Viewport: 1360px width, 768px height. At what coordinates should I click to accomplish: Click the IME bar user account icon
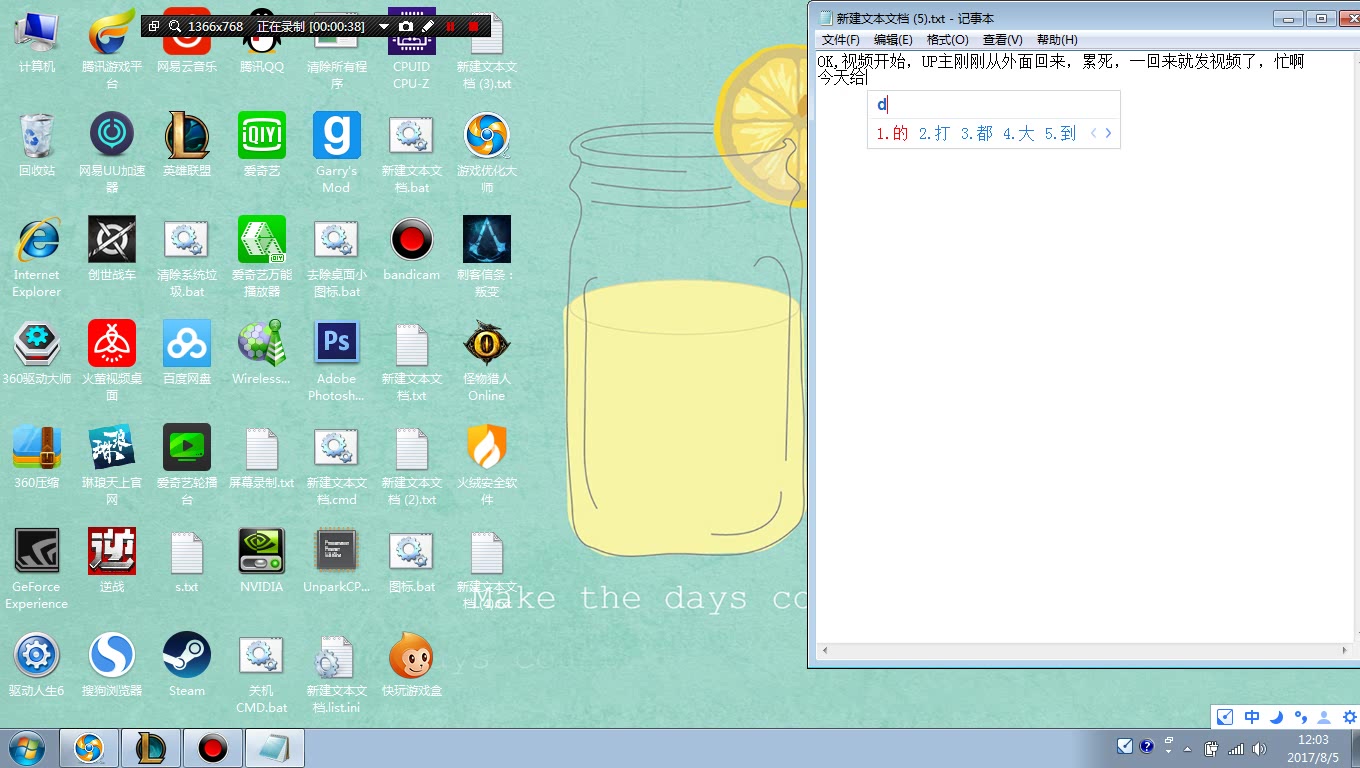pyautogui.click(x=1324, y=716)
